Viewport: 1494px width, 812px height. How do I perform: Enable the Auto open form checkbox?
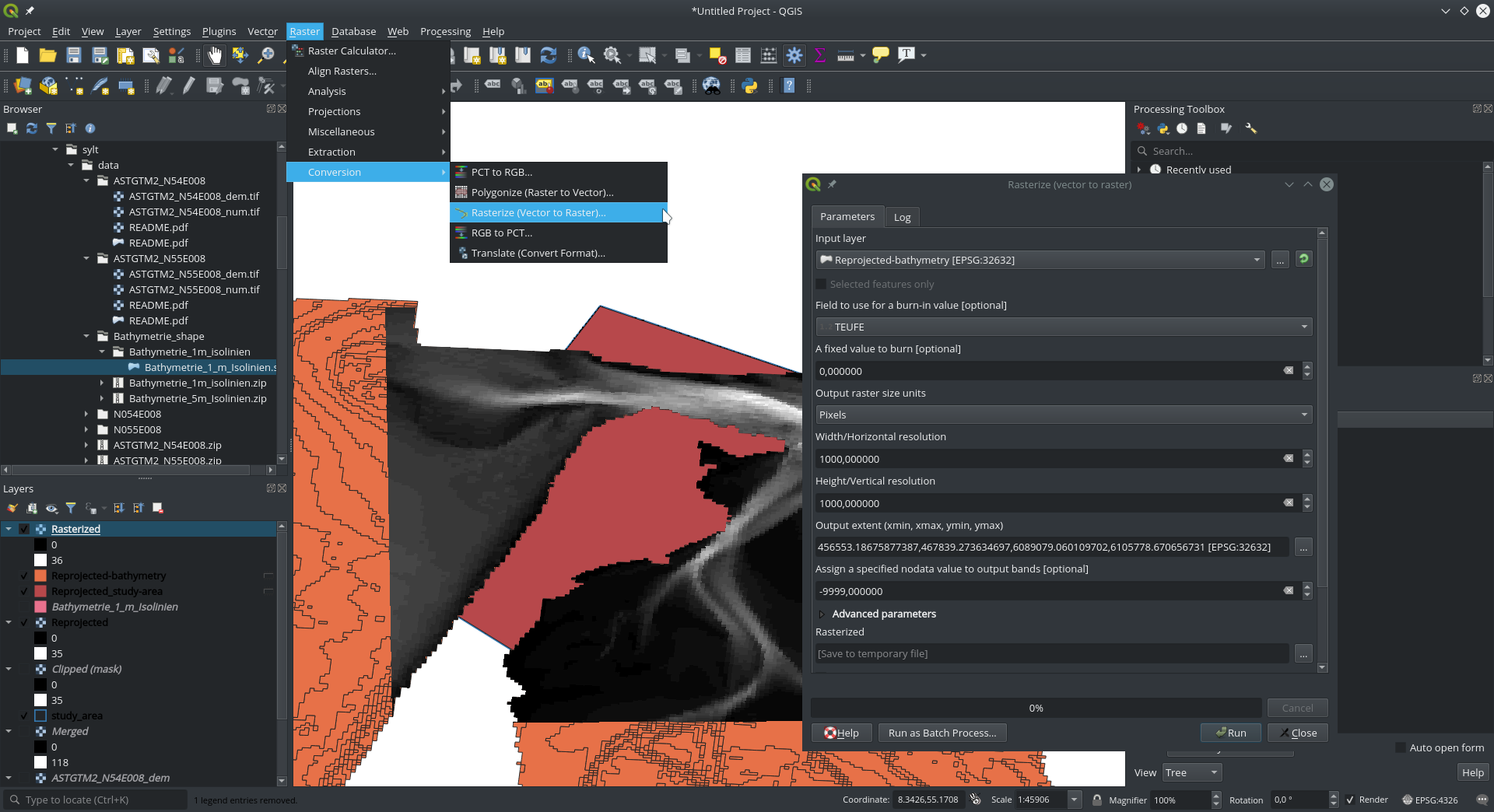(x=1401, y=747)
